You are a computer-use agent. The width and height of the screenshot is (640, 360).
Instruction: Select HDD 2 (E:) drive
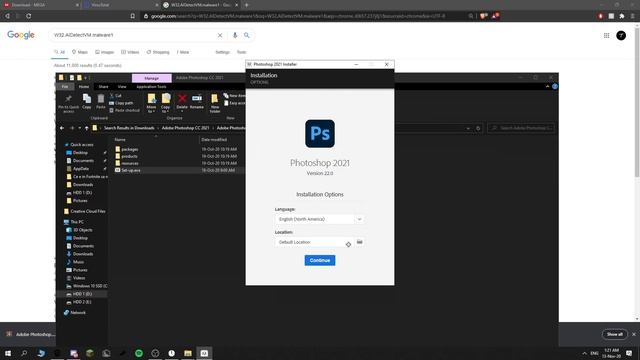82,302
